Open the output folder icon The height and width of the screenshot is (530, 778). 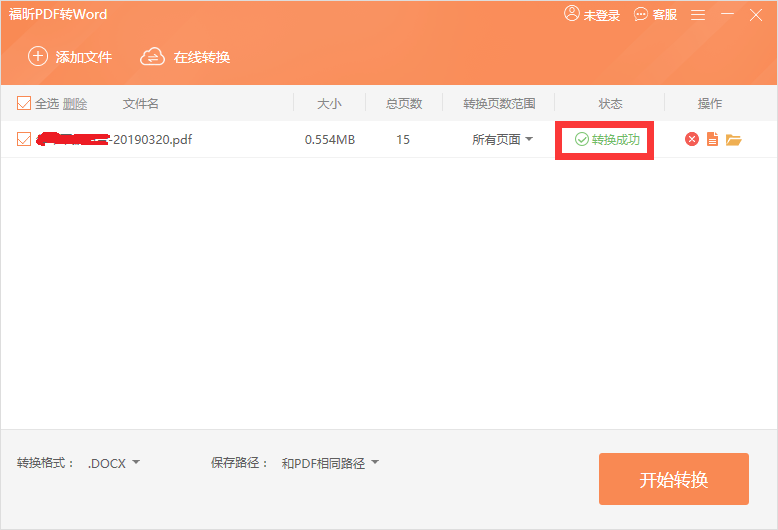click(733, 140)
